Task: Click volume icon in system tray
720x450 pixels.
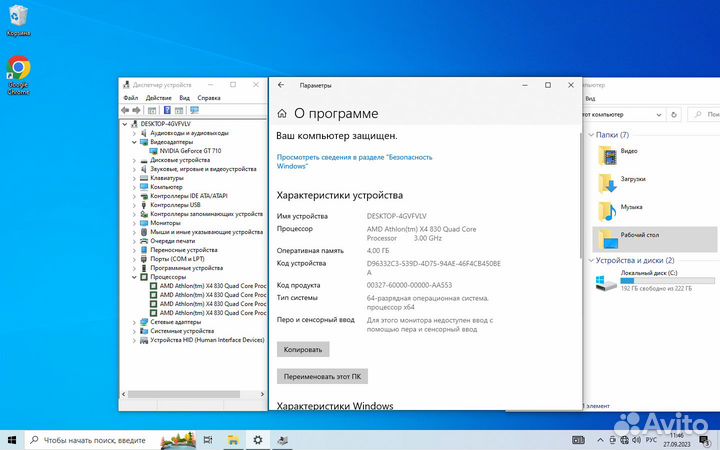Action: coord(636,440)
